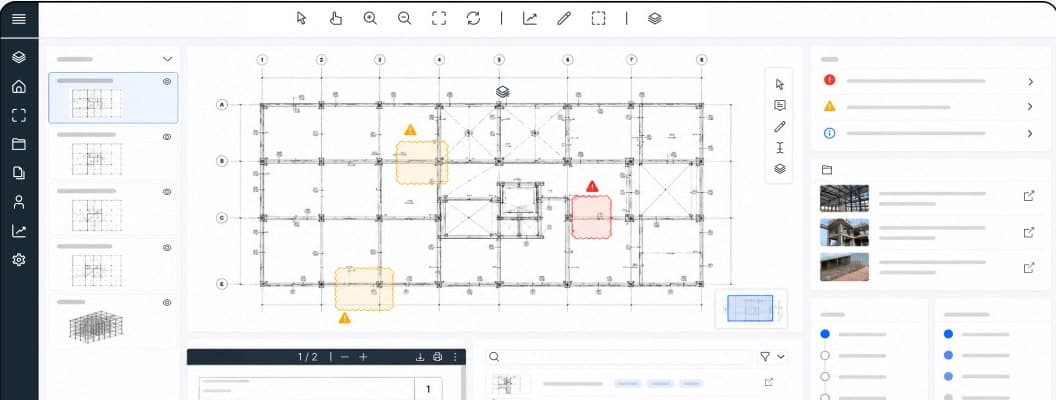Open documents in left sidebar
This screenshot has height=400, width=1056.
[19, 173]
